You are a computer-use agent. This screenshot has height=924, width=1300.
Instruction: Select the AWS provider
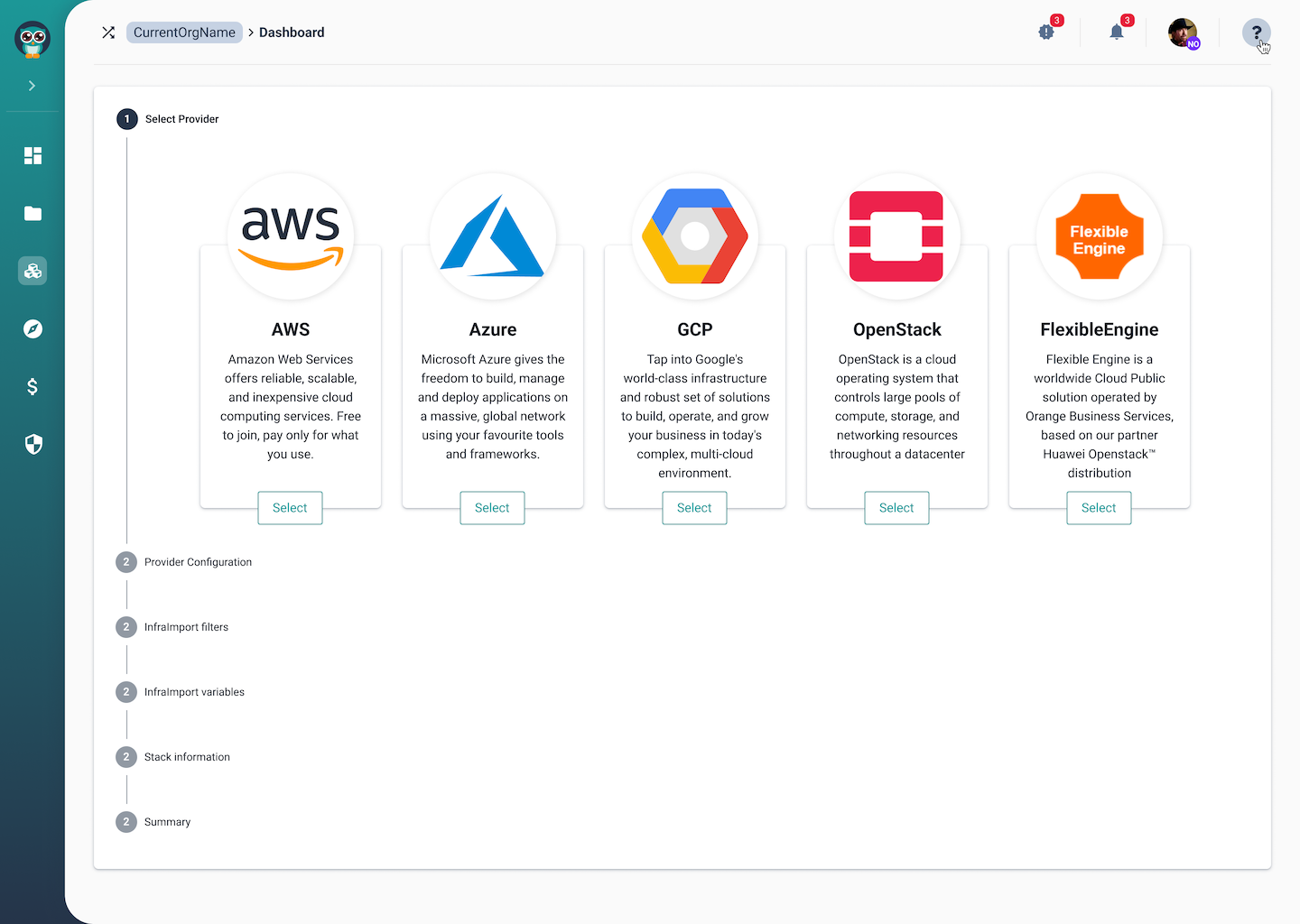tap(290, 508)
